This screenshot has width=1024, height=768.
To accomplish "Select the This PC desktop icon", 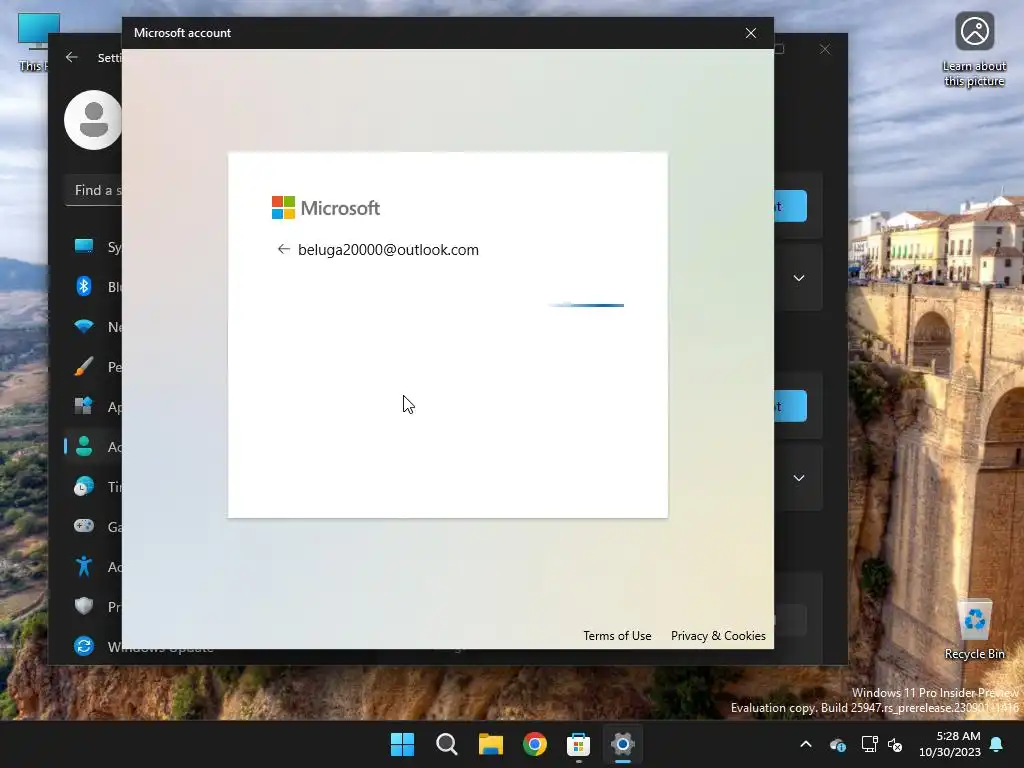I will (33, 42).
